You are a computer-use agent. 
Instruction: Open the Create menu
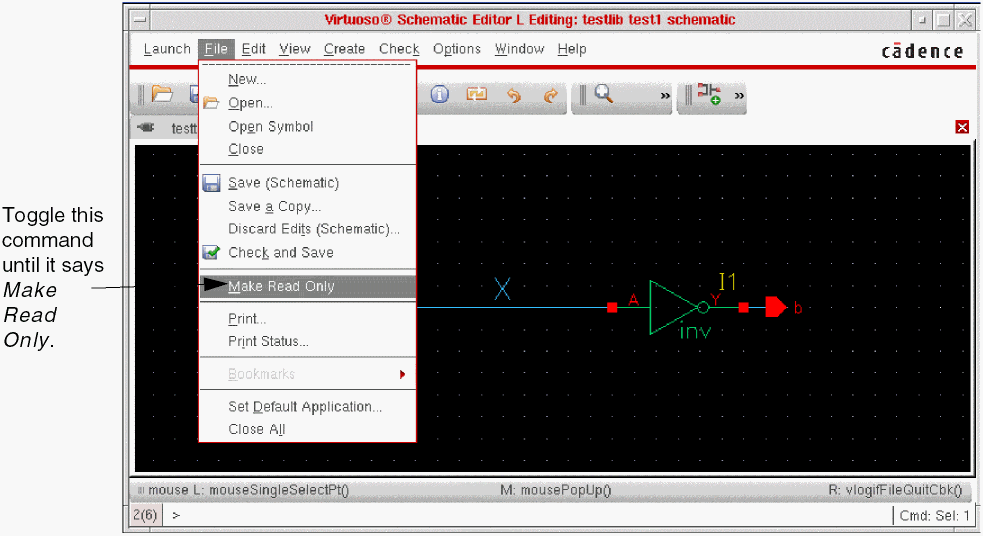click(x=344, y=49)
